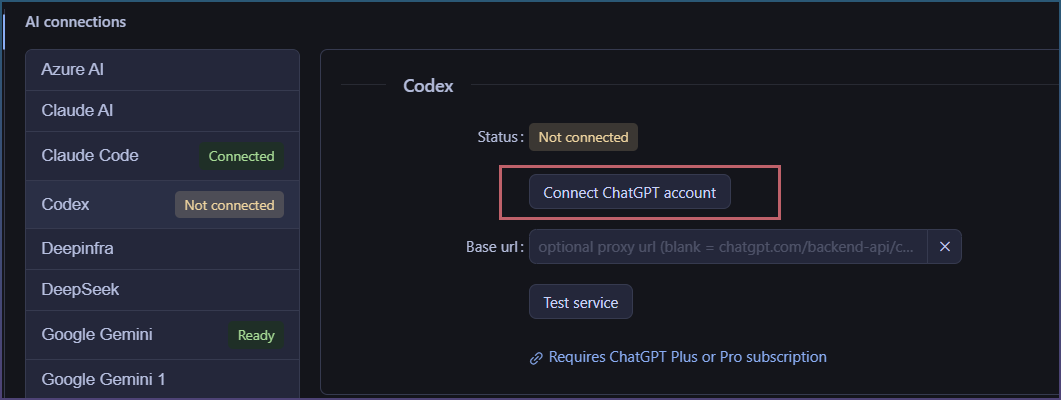Select the Codex connection entry

click(x=162, y=204)
